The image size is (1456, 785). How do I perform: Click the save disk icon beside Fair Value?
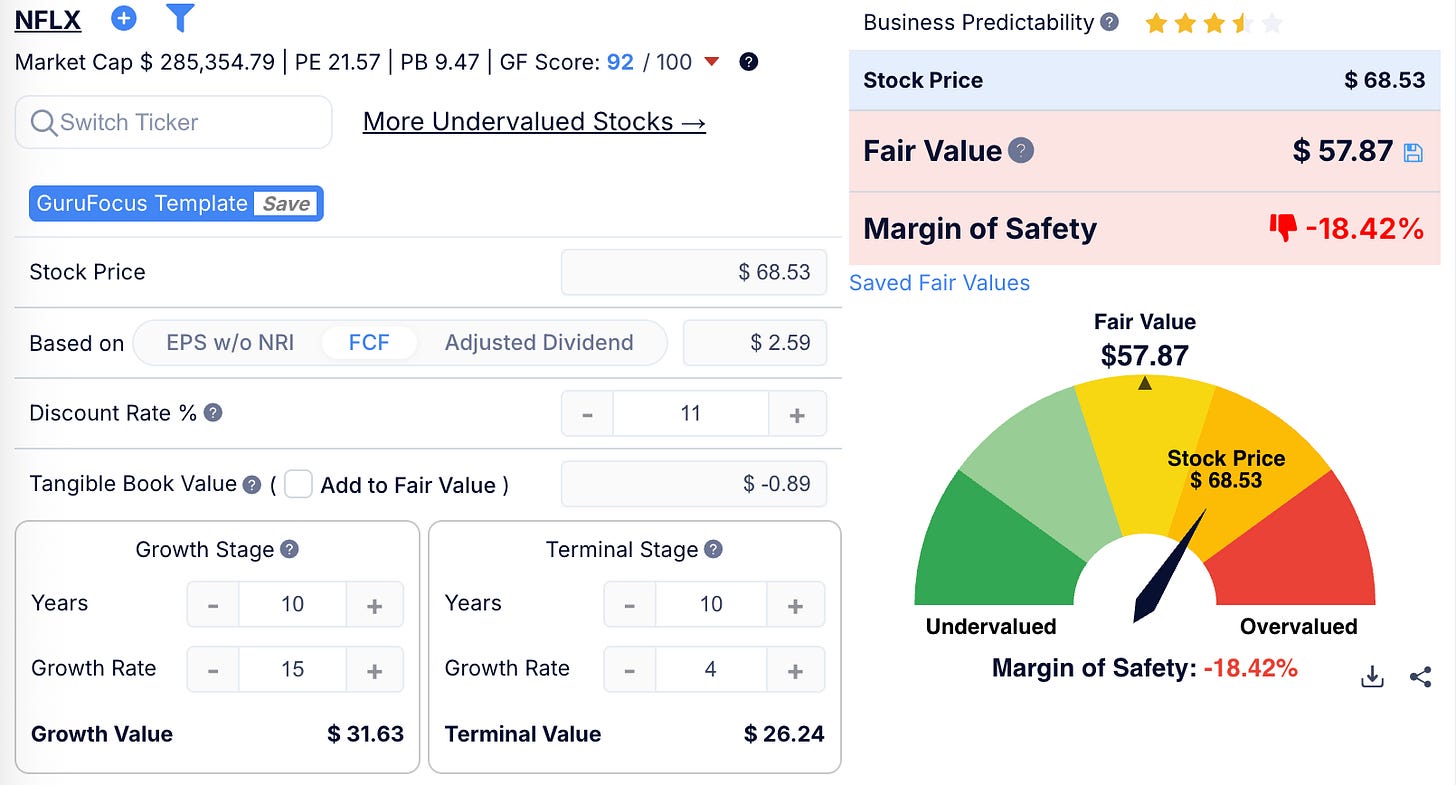point(1413,152)
